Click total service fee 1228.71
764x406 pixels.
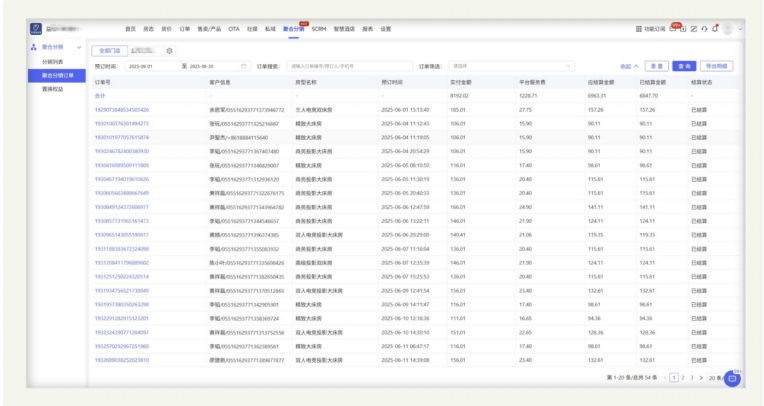(x=528, y=96)
